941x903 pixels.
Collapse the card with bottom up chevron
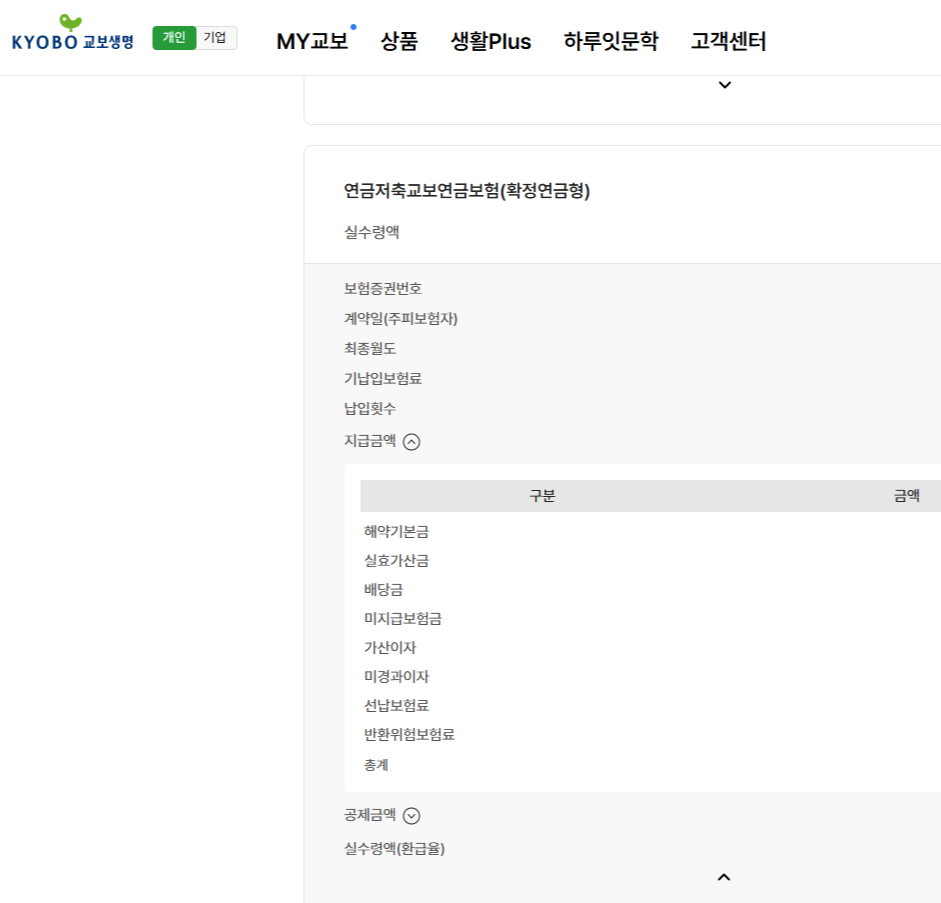pos(724,877)
